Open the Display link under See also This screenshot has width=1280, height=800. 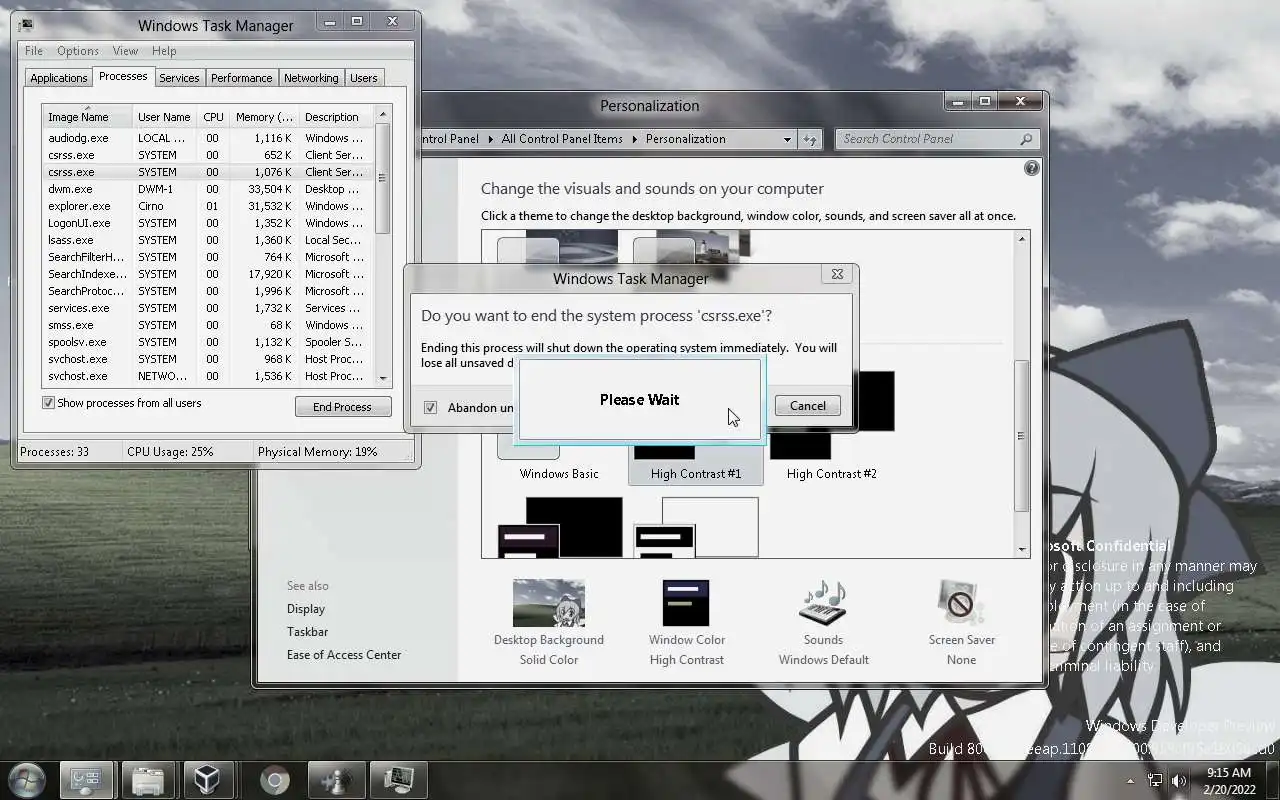pos(306,609)
